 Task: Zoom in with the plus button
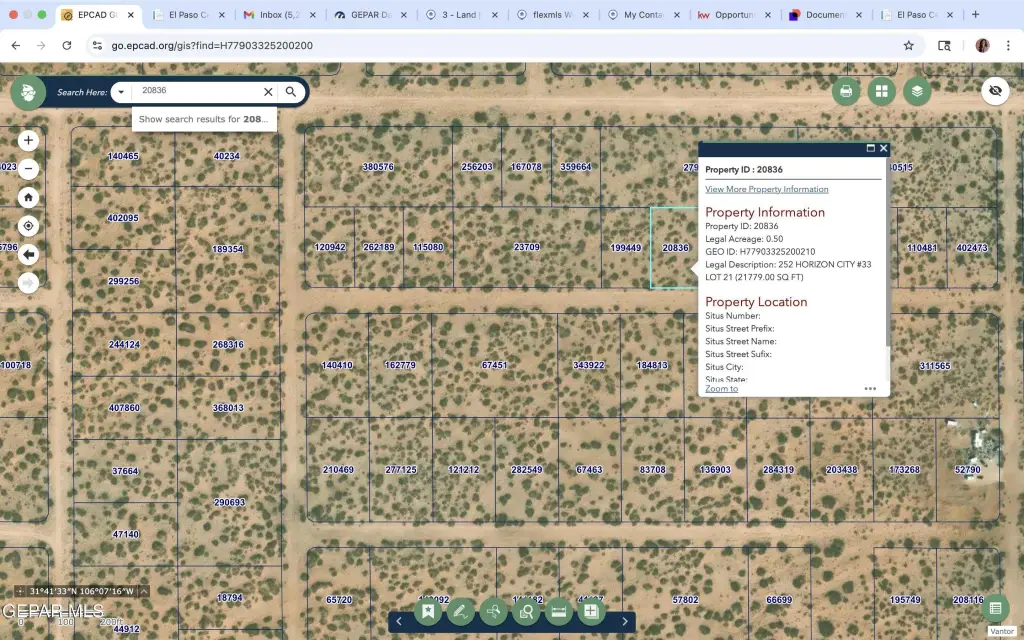click(x=29, y=141)
